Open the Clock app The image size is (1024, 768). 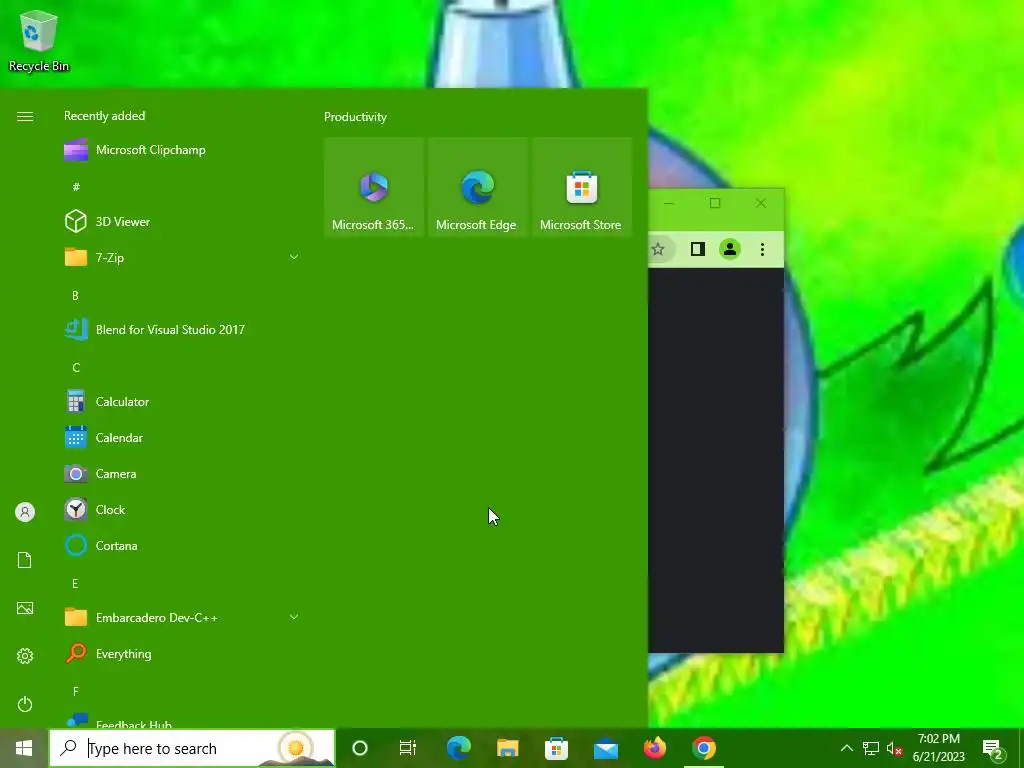[182, 509]
